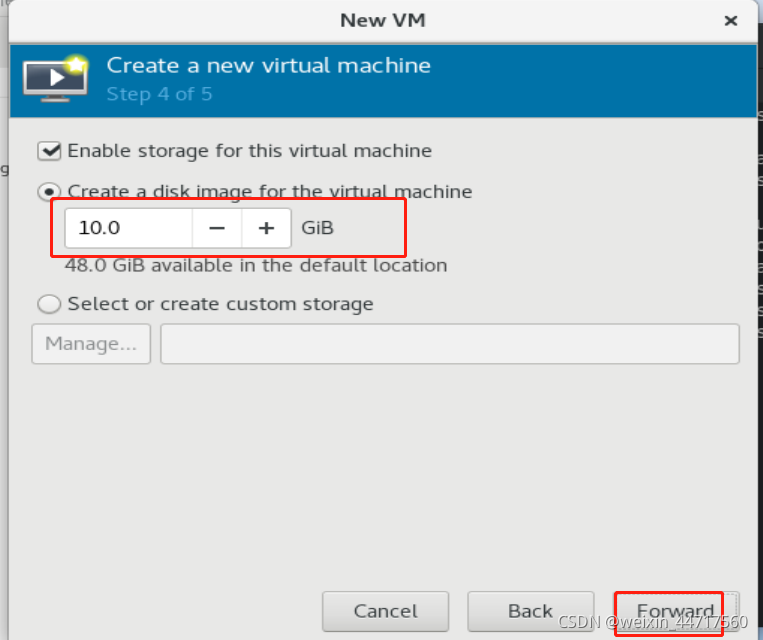Click the 'Step 4 of 5' label
The image size is (763, 640).
(160, 94)
